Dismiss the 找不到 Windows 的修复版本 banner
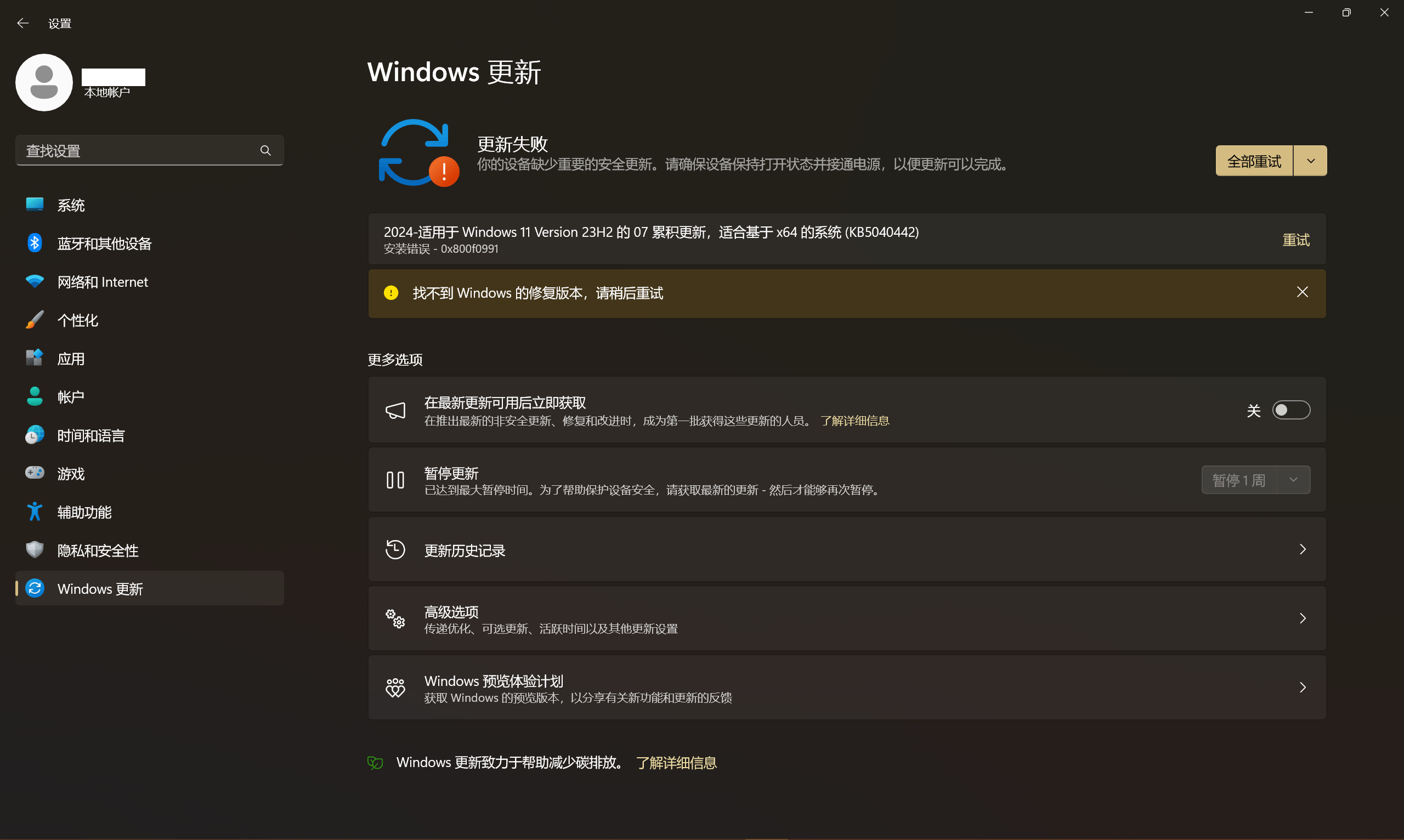The width and height of the screenshot is (1404, 840). 1302,292
